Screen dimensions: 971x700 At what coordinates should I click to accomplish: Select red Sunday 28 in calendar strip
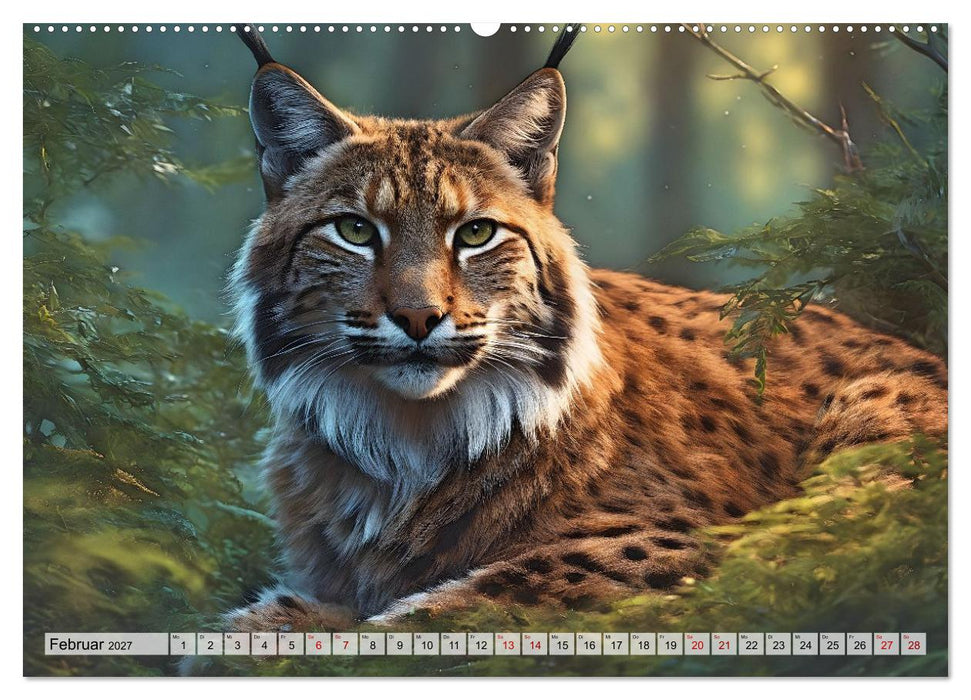coord(914,644)
